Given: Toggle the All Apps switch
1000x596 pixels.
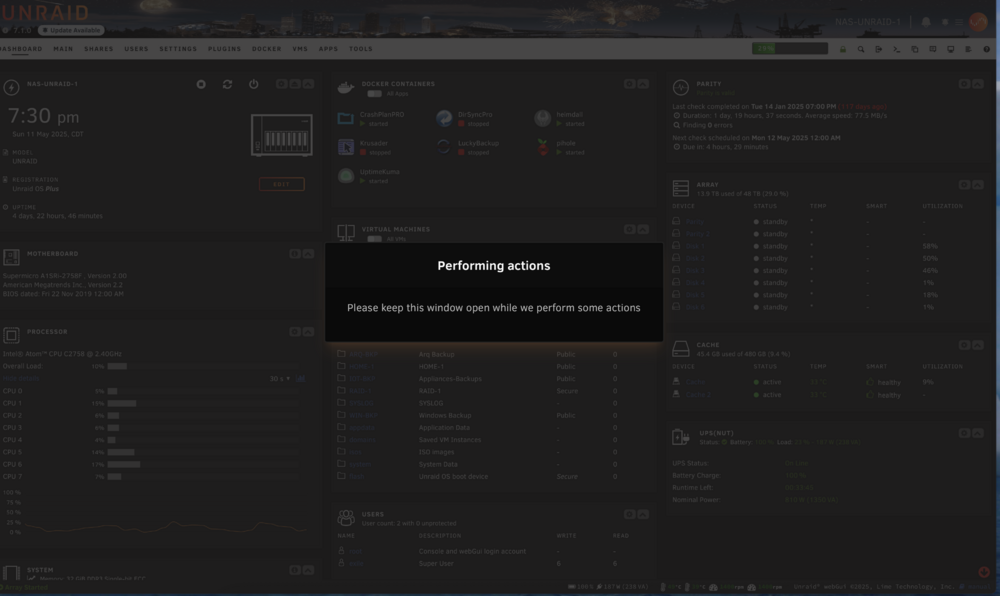Looking at the screenshot, I should pos(374,94).
